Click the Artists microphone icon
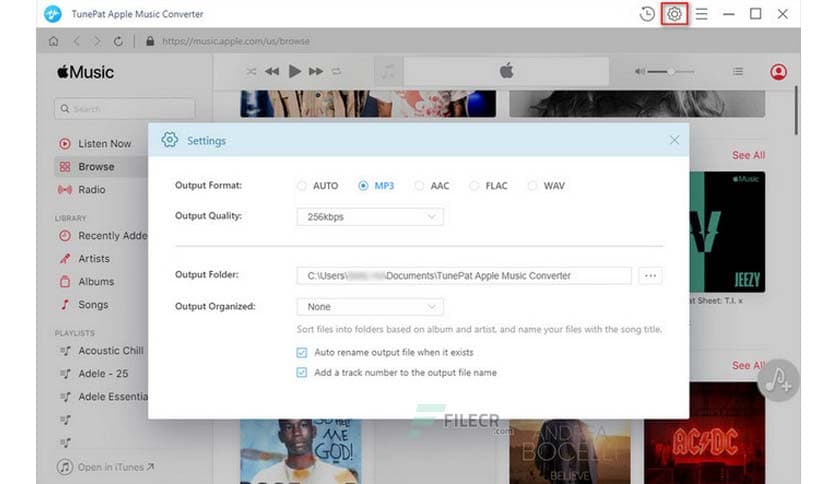This screenshot has width=836, height=484. tap(65, 259)
